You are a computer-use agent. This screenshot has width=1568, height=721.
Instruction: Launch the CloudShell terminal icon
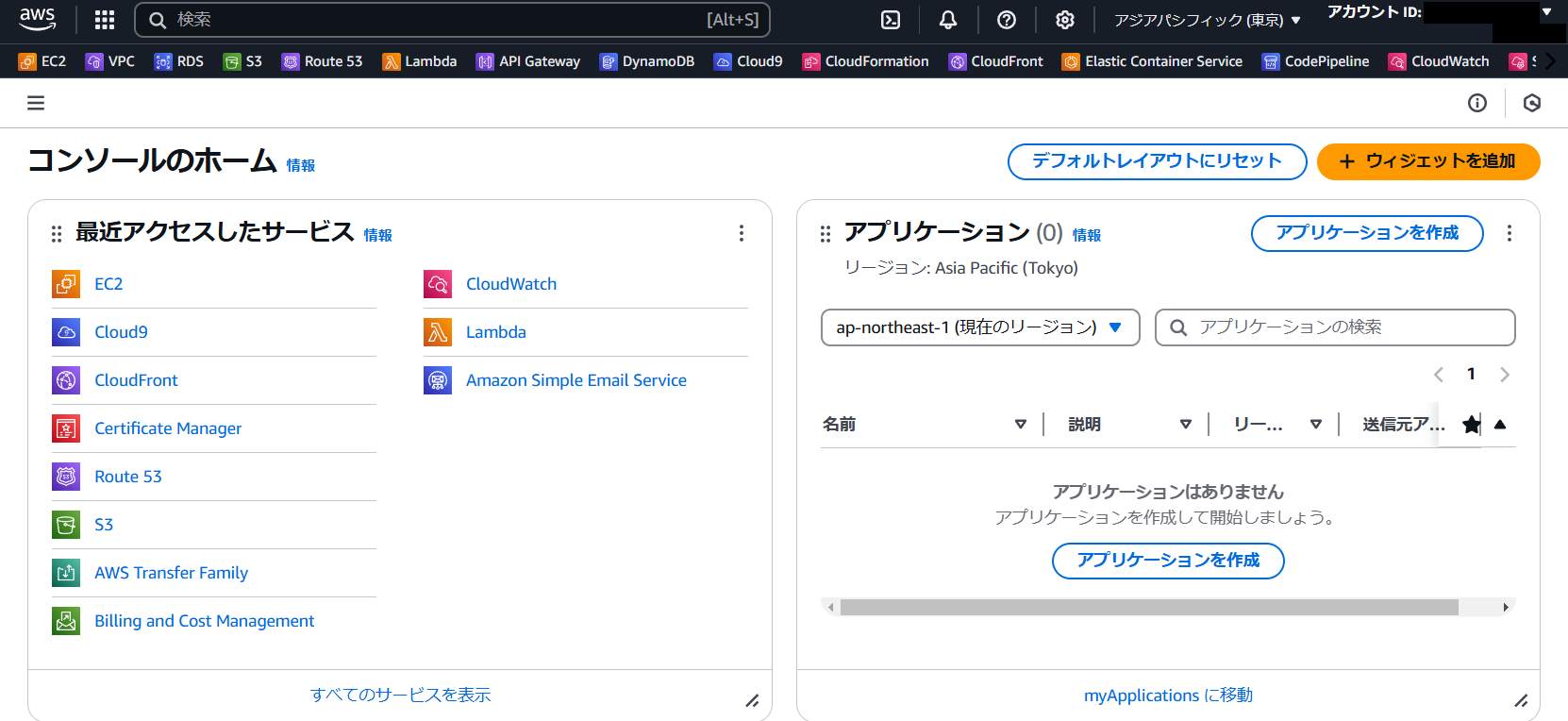[891, 20]
